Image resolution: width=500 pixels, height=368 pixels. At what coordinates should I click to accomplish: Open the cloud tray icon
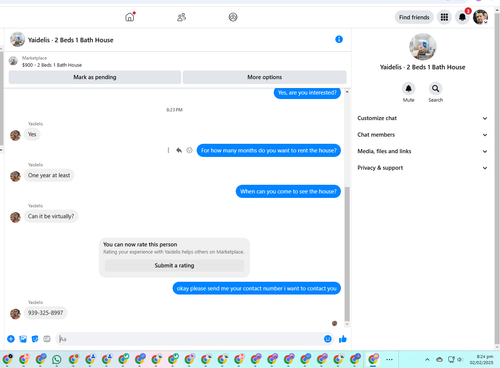tap(439, 359)
